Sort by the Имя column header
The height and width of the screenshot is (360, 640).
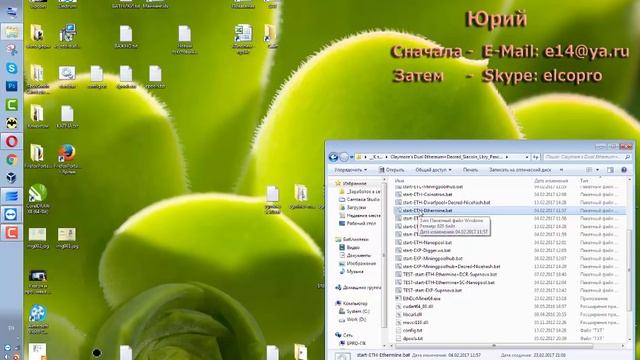[x=399, y=180]
